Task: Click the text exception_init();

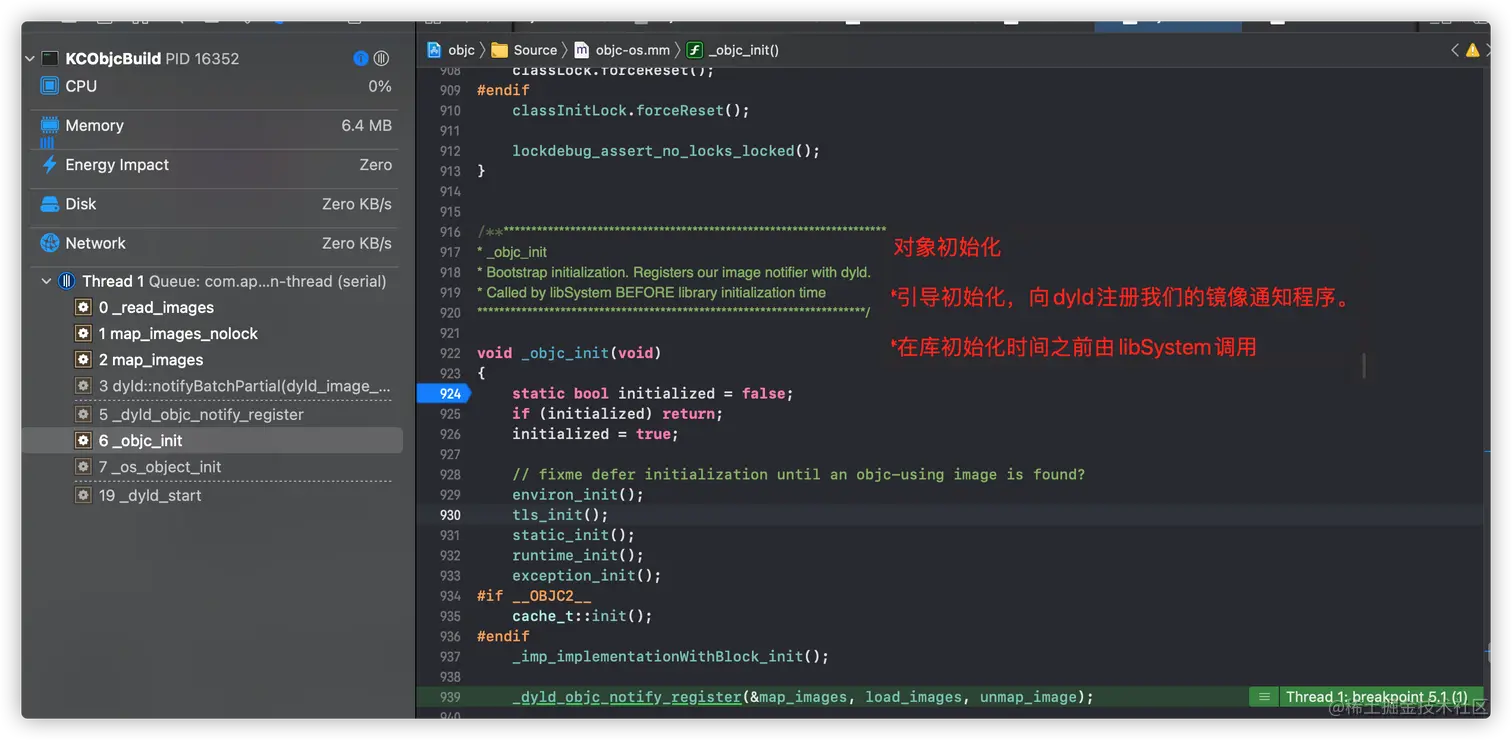Action: pos(587,575)
